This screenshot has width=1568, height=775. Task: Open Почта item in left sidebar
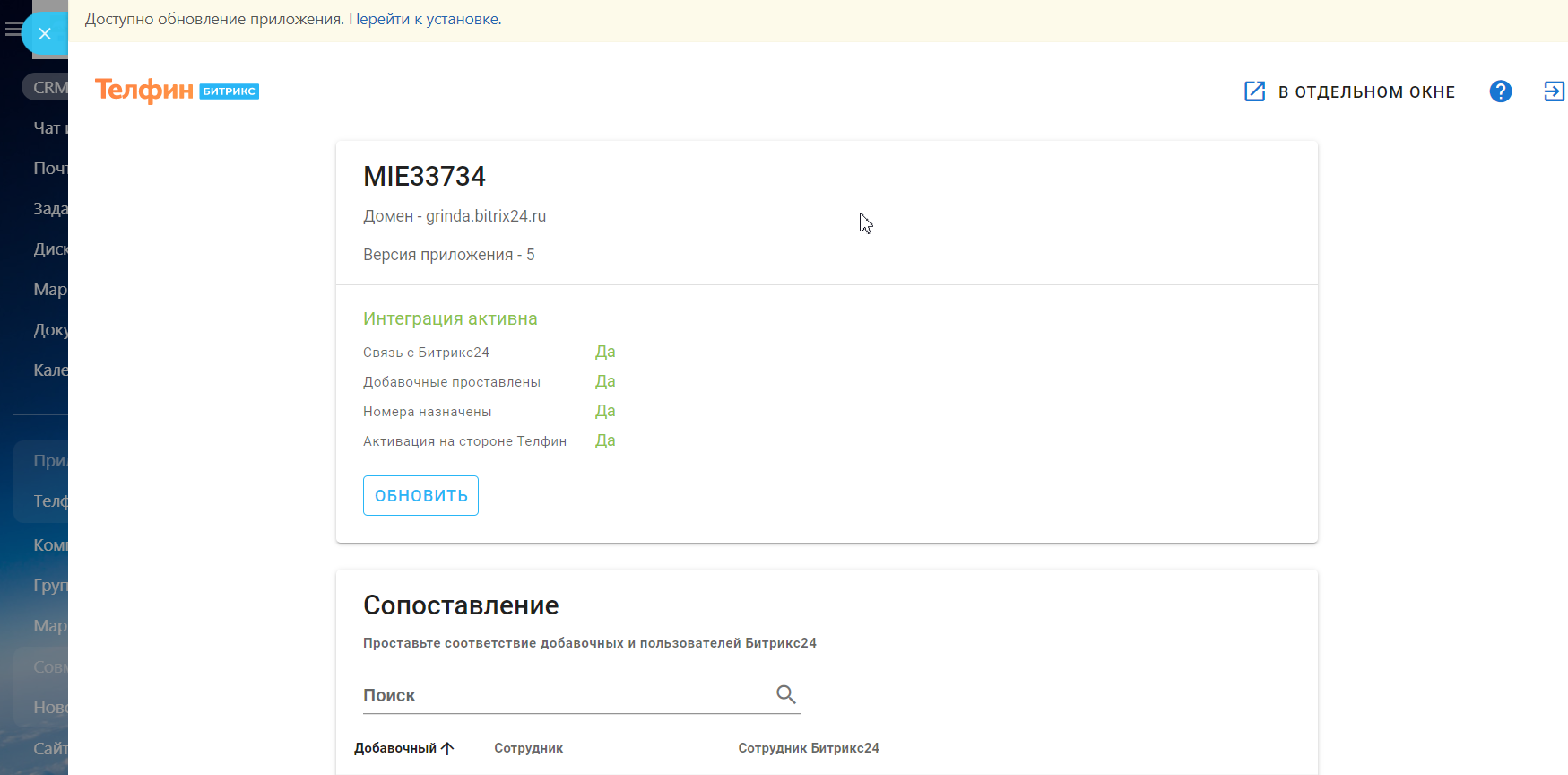point(49,169)
